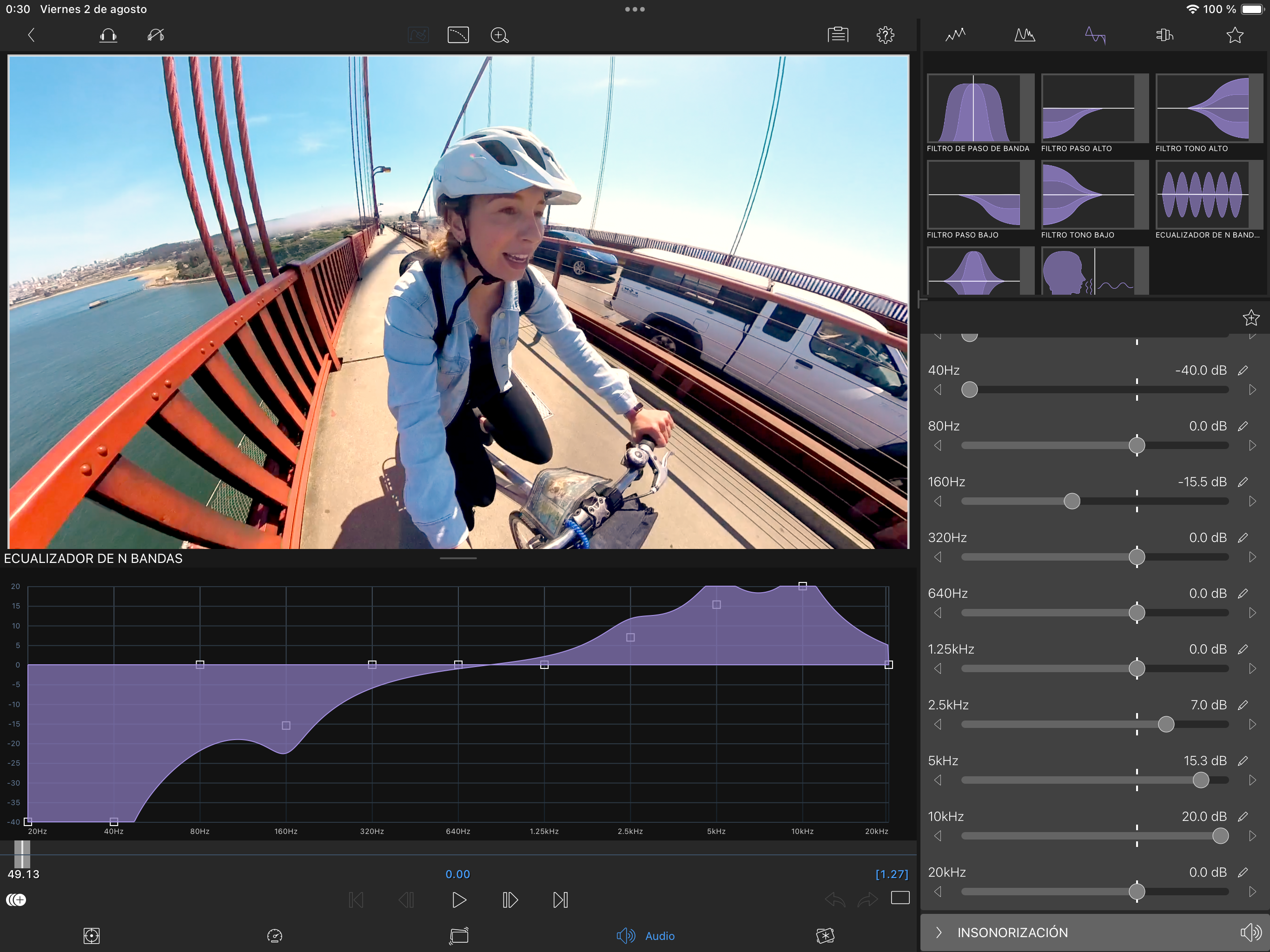Click the 5kHz gain slider knob

[x=1201, y=780]
